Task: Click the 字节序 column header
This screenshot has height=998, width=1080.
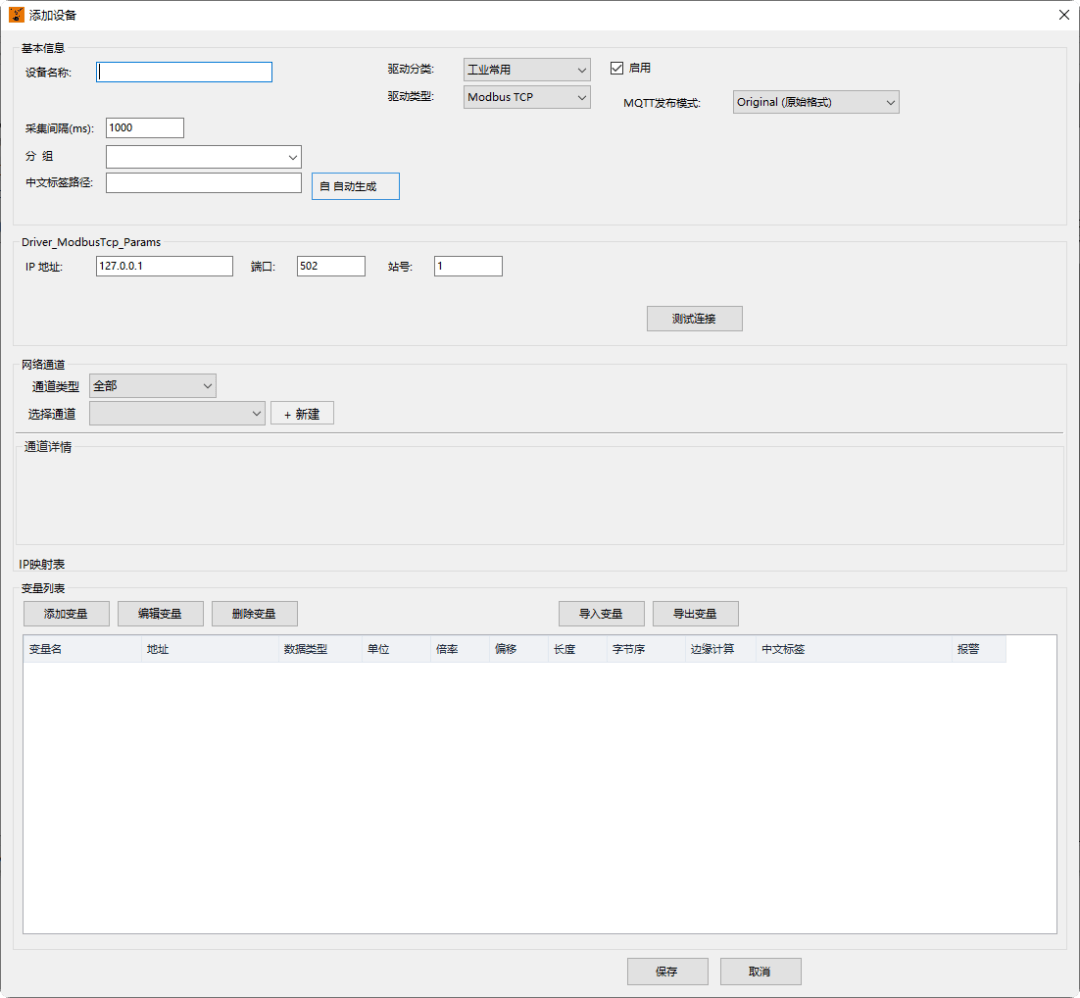Action: click(x=646, y=649)
